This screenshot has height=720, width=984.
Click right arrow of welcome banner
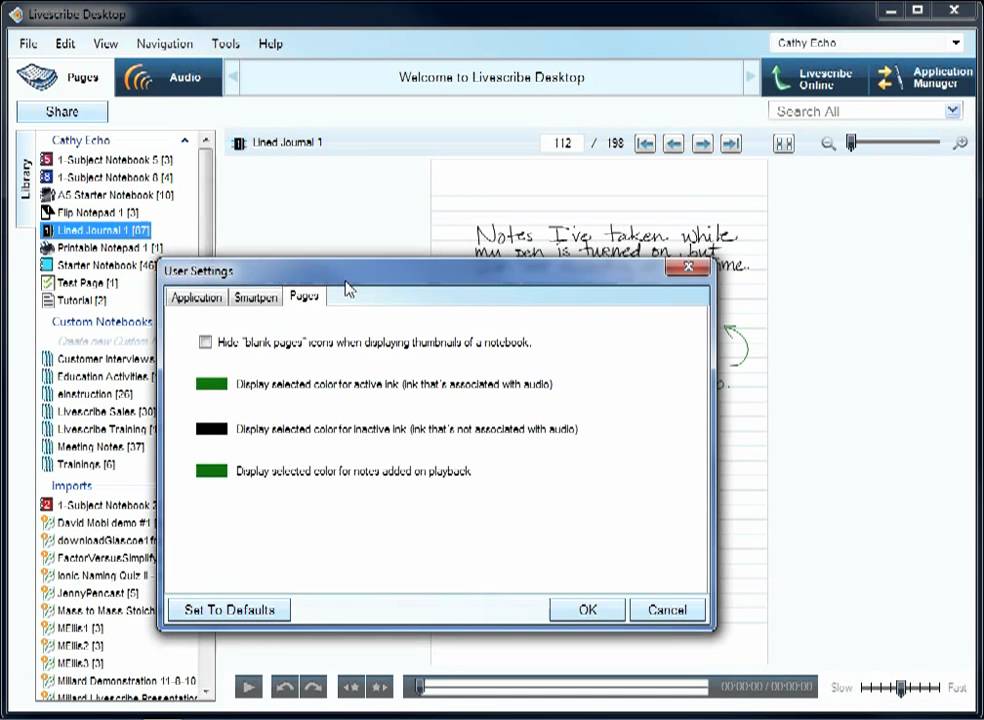click(x=751, y=77)
